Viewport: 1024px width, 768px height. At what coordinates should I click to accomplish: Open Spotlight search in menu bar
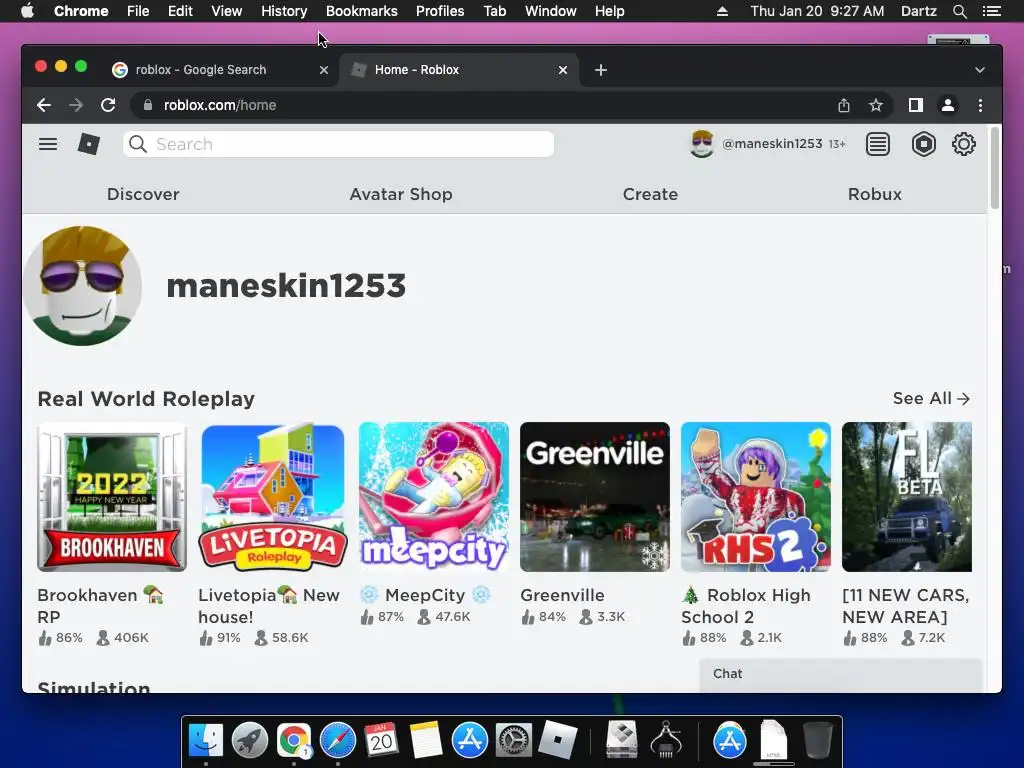click(959, 11)
